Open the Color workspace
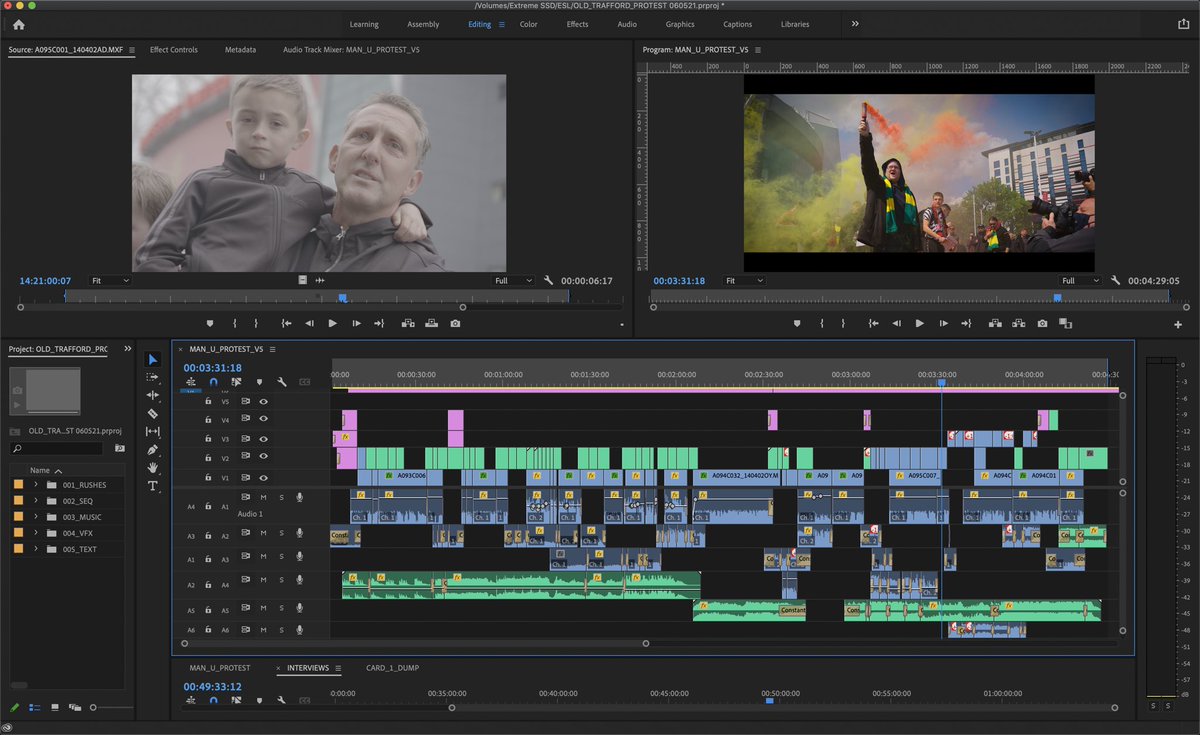 pyautogui.click(x=528, y=24)
